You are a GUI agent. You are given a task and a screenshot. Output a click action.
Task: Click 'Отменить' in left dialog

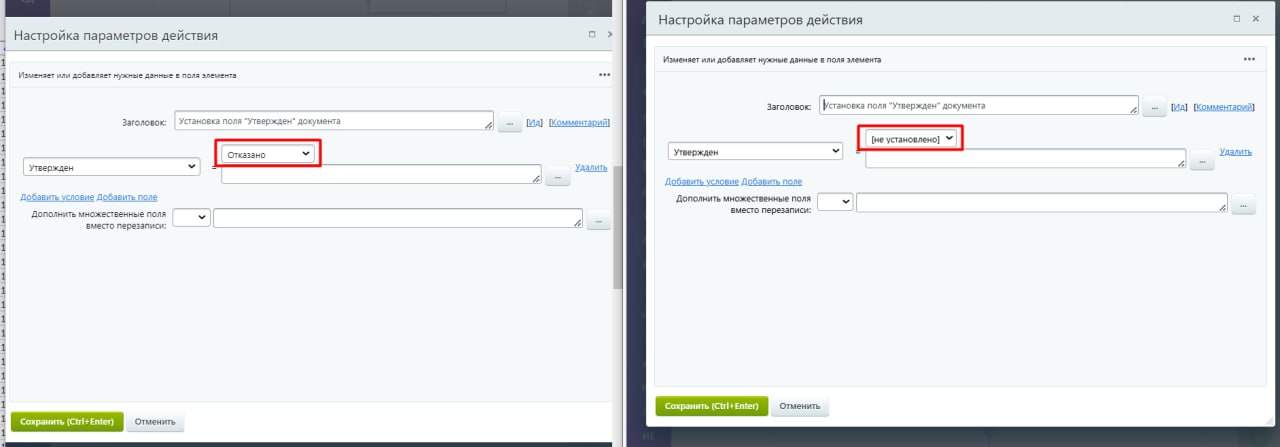(x=155, y=422)
